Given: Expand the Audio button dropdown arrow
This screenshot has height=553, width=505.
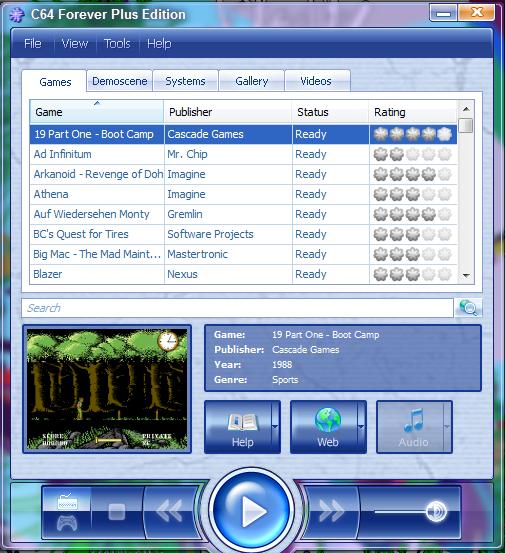Looking at the screenshot, I should (448, 427).
